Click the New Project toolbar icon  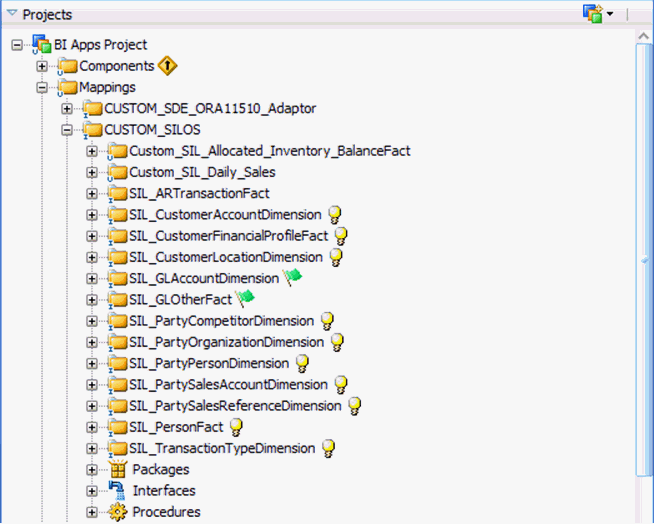click(593, 14)
